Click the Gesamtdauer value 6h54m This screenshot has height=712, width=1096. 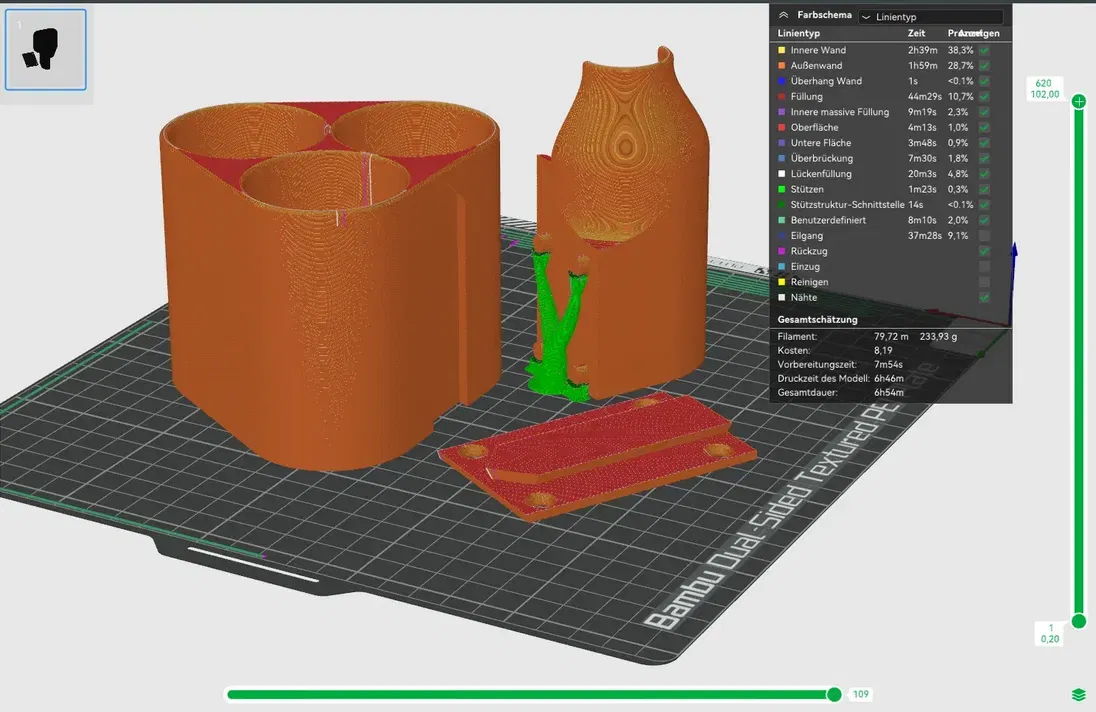coord(889,392)
